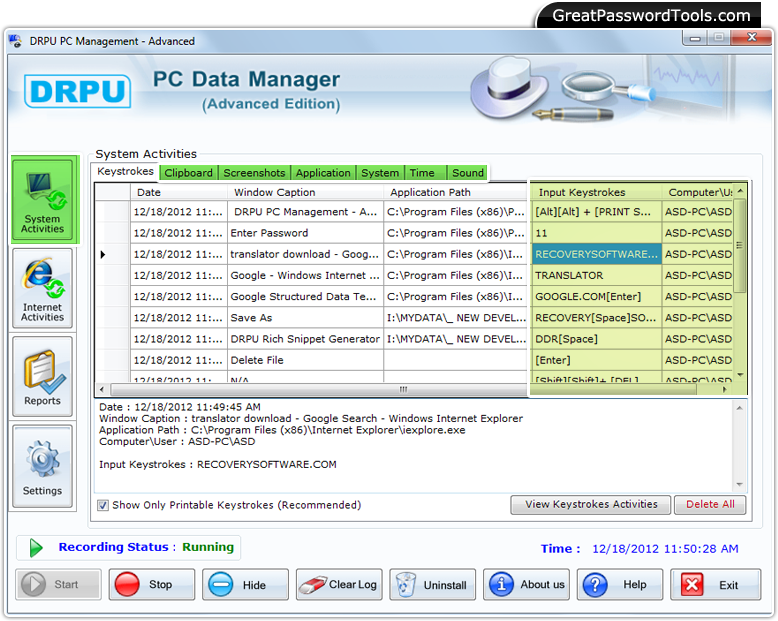Switch to the Application tab

tap(323, 173)
